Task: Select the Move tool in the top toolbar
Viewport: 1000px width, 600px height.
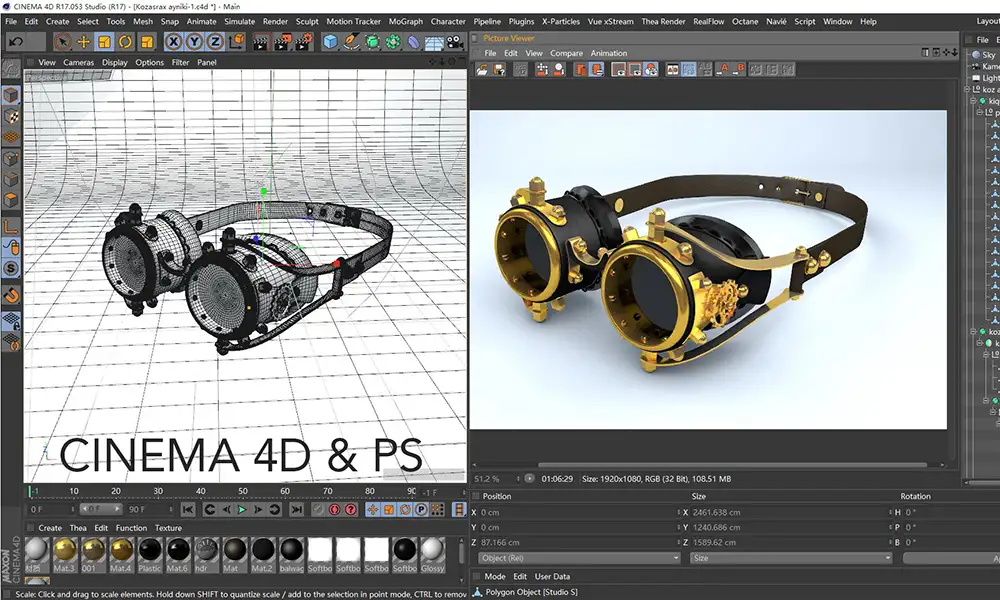Action: click(x=84, y=42)
